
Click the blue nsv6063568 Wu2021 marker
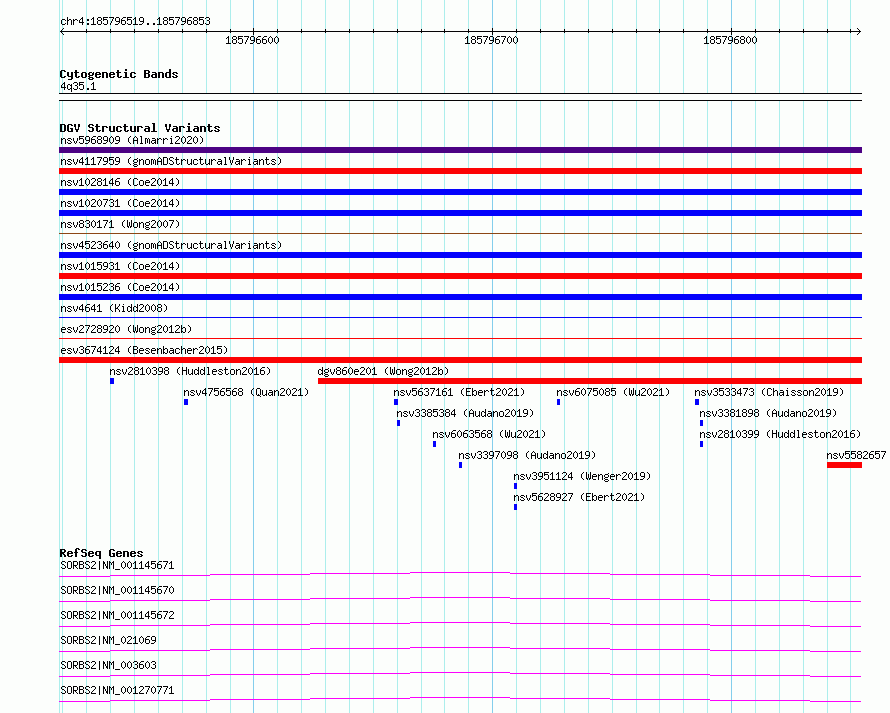click(435, 444)
